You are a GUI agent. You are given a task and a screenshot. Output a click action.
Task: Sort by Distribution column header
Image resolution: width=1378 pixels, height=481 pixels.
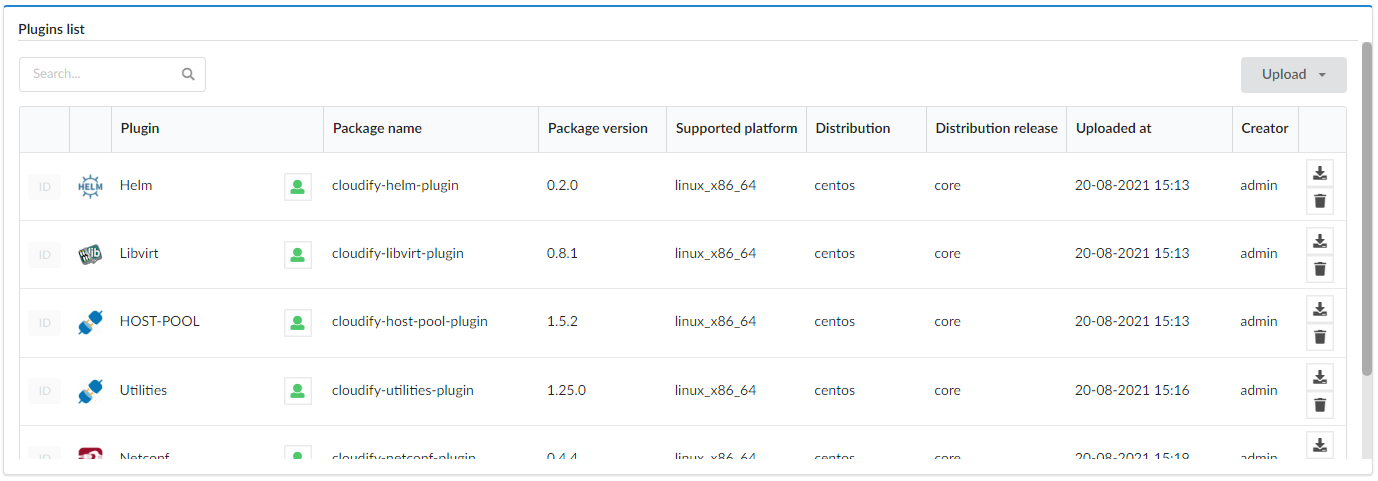click(x=866, y=129)
